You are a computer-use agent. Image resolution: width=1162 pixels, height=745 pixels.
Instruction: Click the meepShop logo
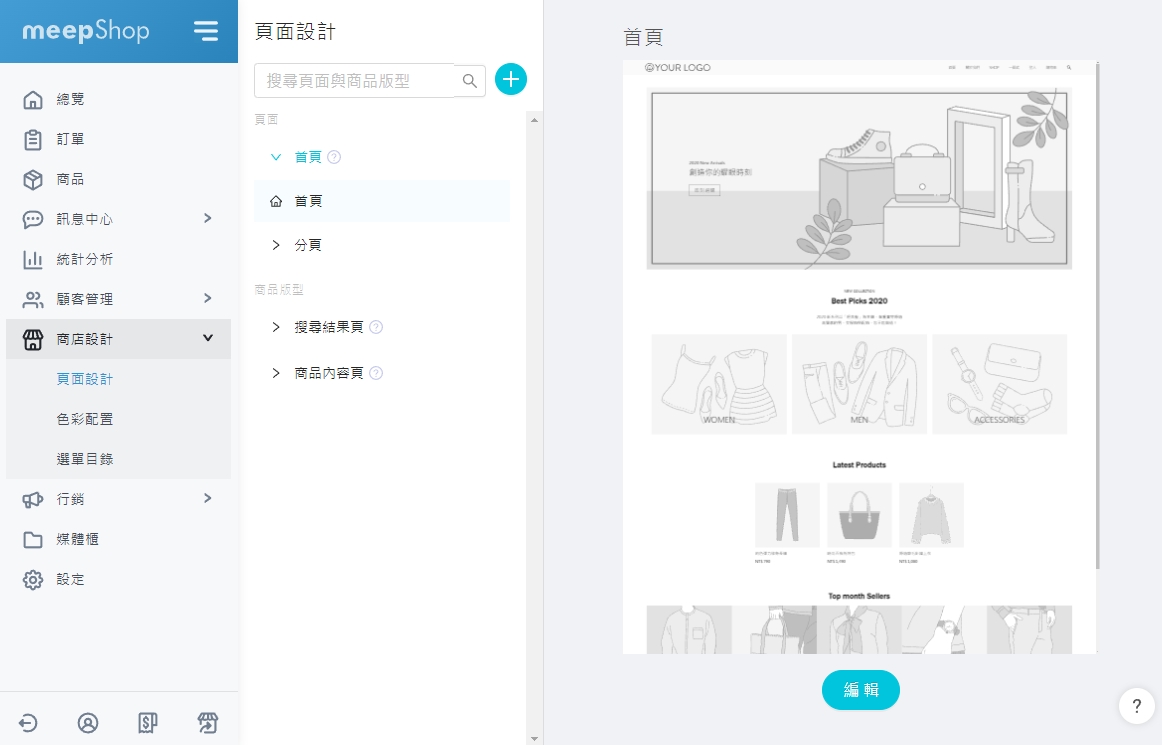(86, 30)
